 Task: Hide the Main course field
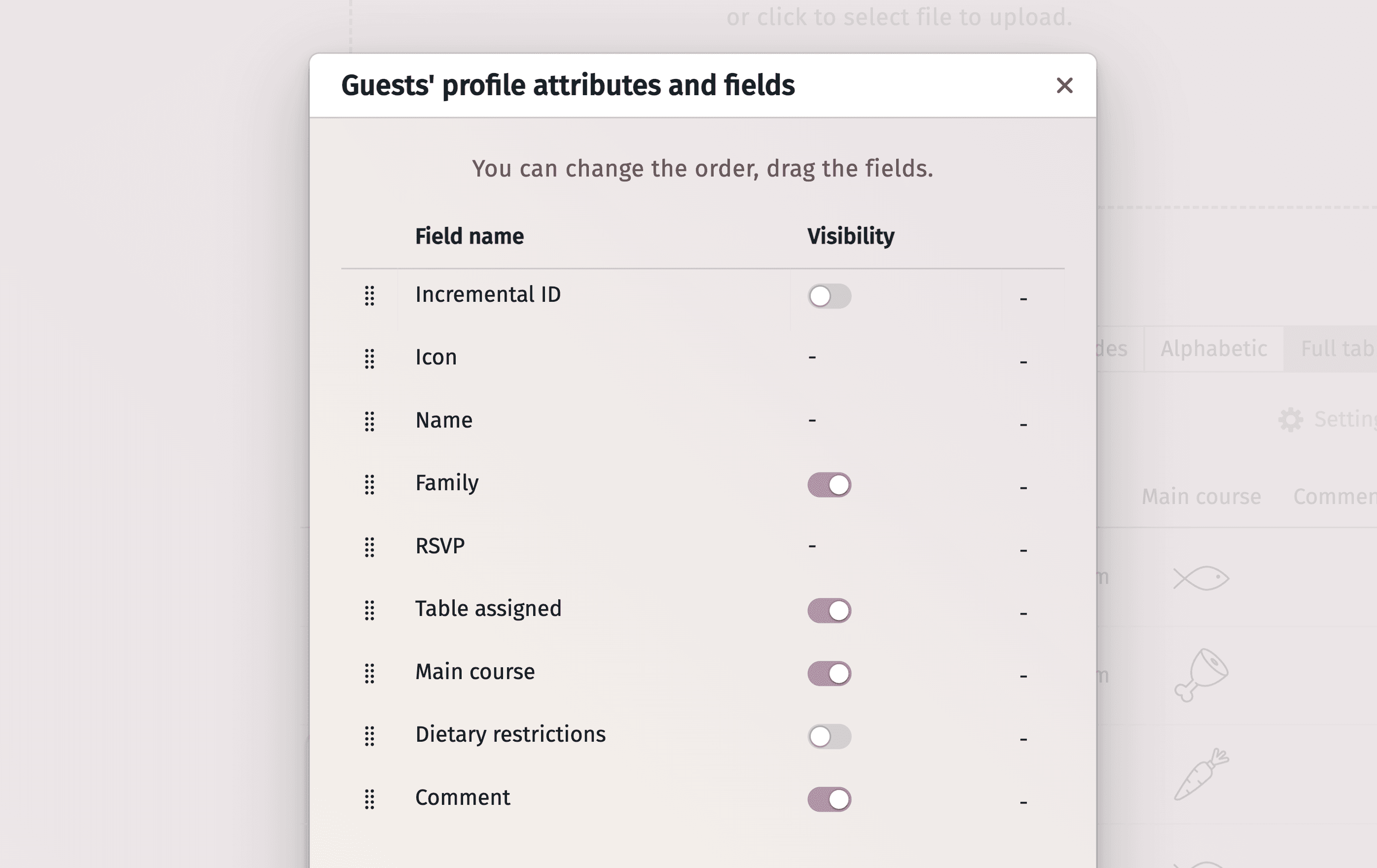point(829,674)
